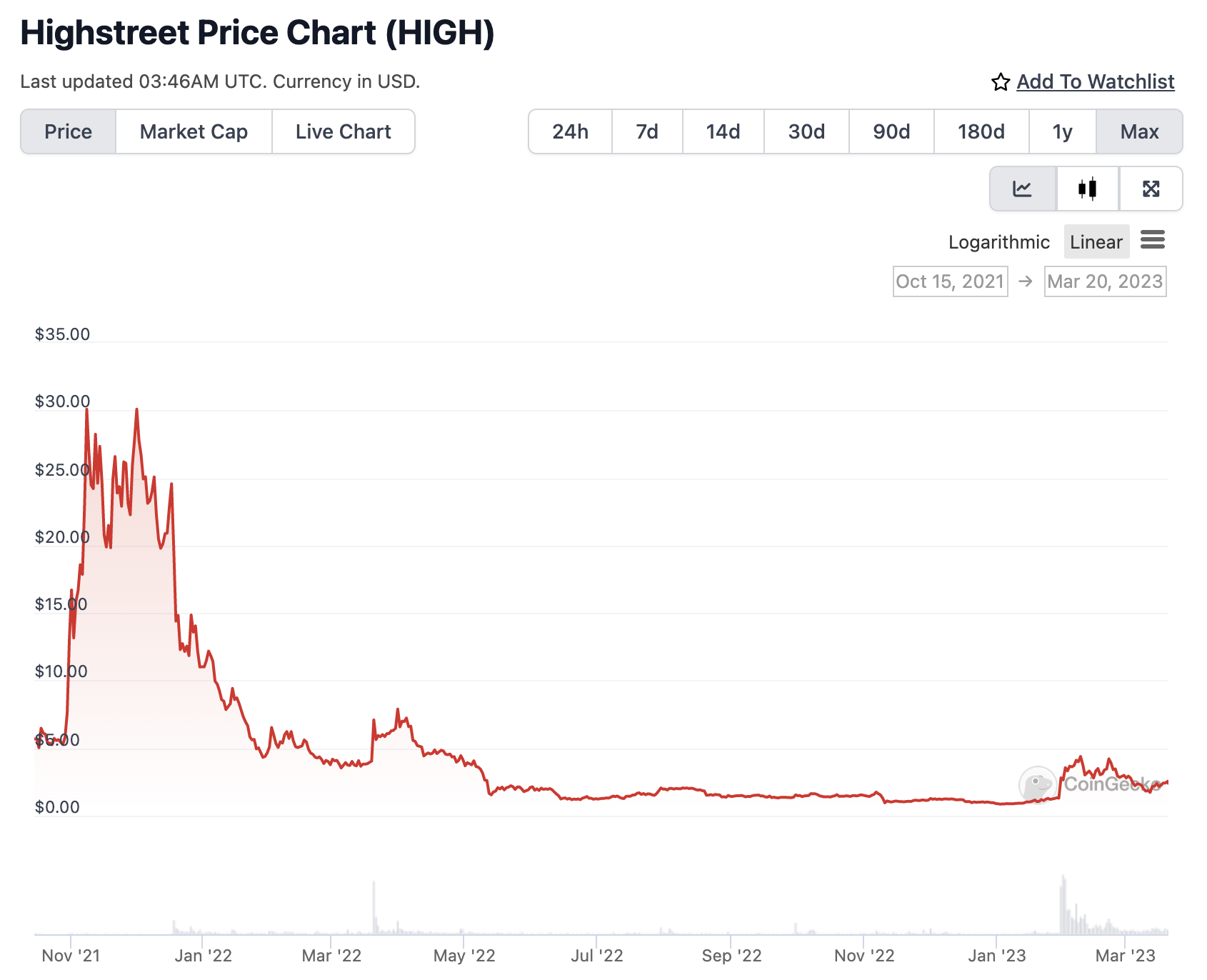Switch to the Market Cap tab
The image size is (1207, 980).
[x=194, y=131]
